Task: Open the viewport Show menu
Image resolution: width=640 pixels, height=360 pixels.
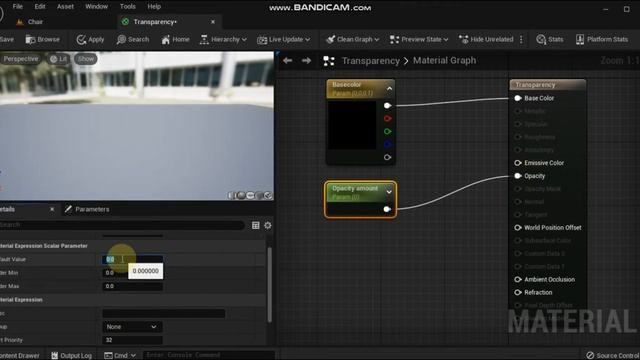Action: click(x=86, y=59)
